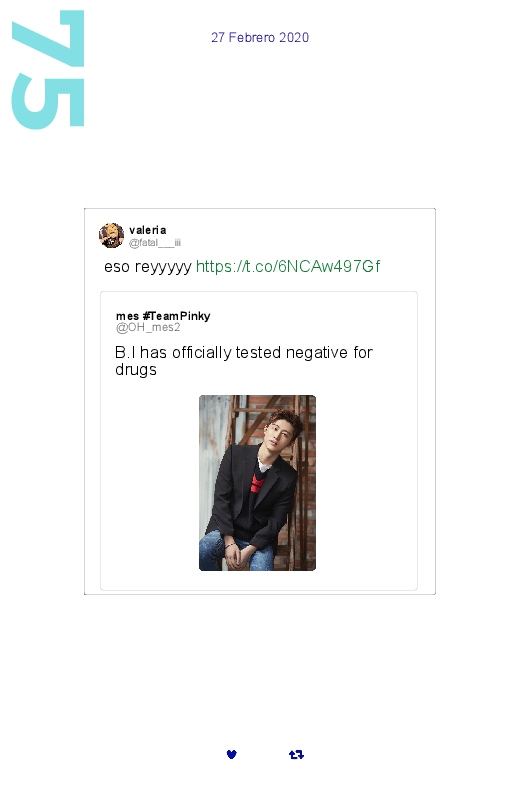
Task: Click the word 'drugs' in quoted tweet
Action: point(136,370)
